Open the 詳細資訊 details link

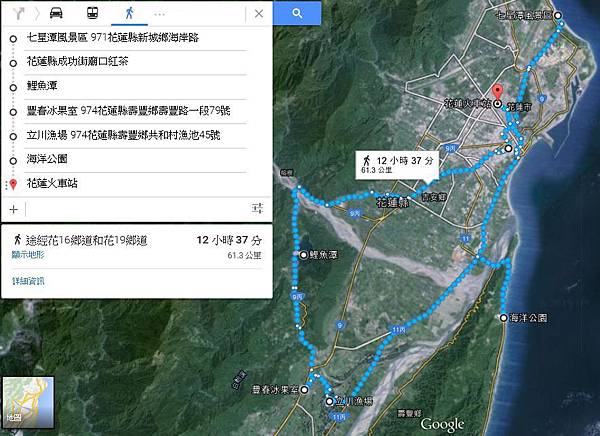point(28,281)
